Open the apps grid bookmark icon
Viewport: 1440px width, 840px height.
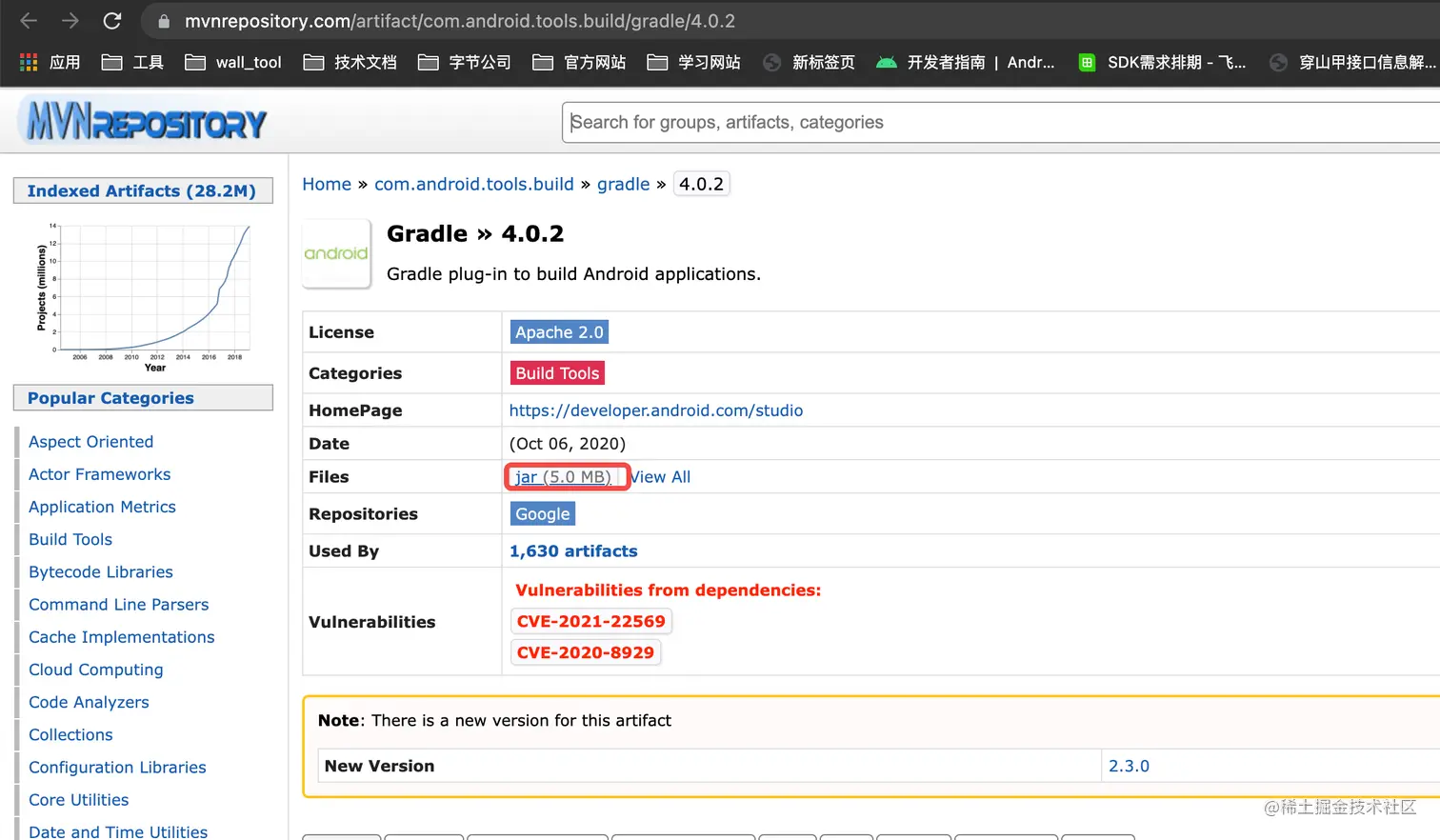coord(29,62)
